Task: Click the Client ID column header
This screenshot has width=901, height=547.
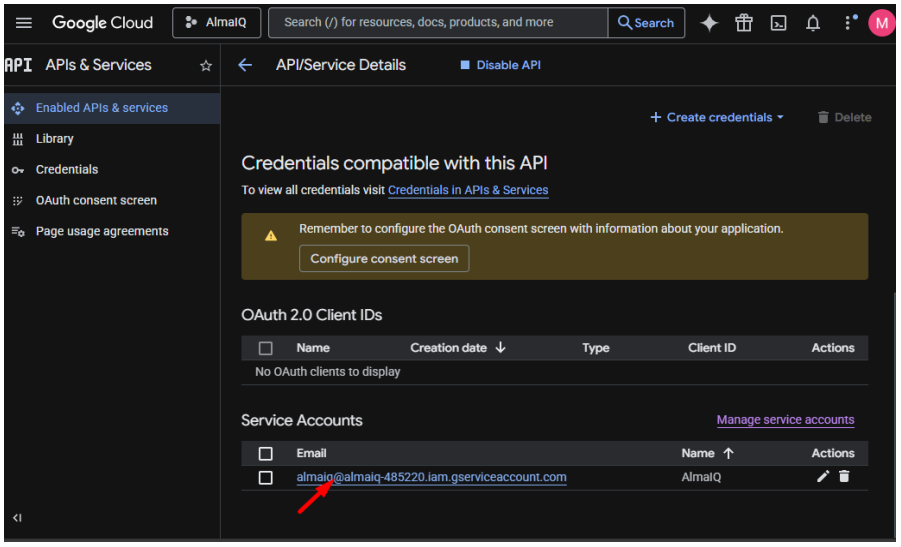Action: [x=711, y=348]
